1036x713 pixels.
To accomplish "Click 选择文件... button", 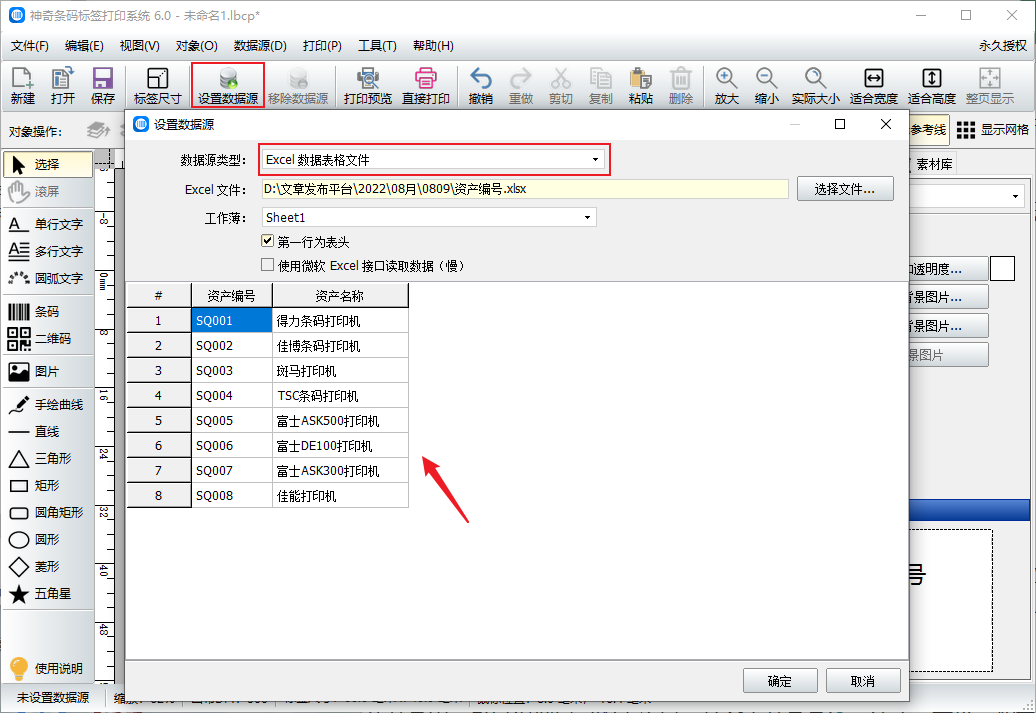I will coord(845,189).
